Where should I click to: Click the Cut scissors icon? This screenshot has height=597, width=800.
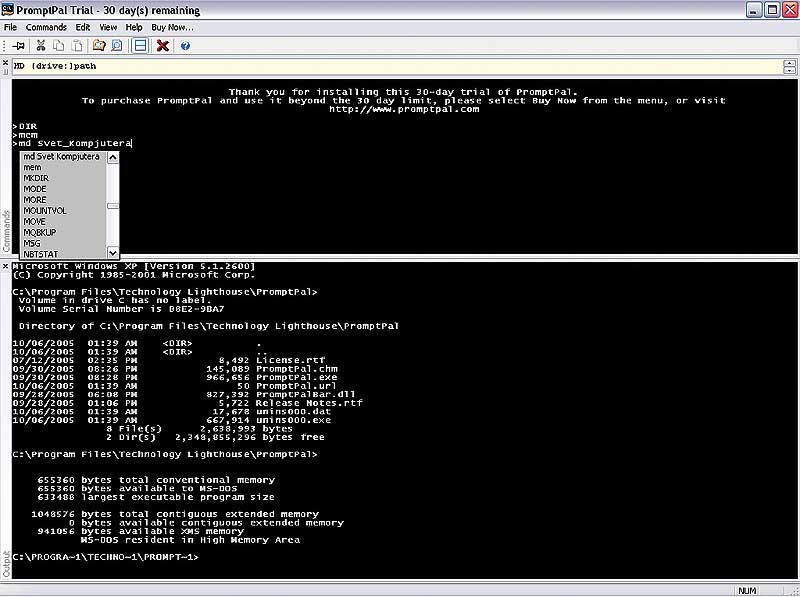(x=41, y=46)
